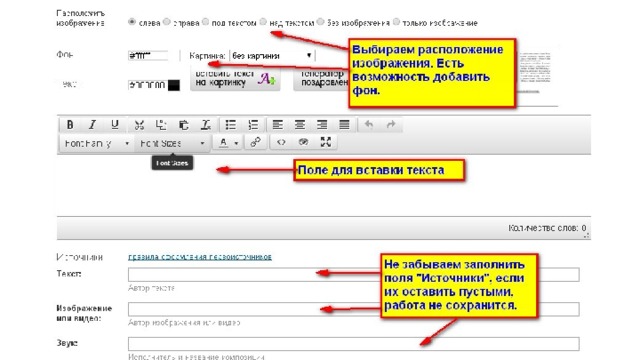Image resolution: width=640 pixels, height=360 pixels.
Task: Apply italic formatting
Action: pyautogui.click(x=92, y=125)
